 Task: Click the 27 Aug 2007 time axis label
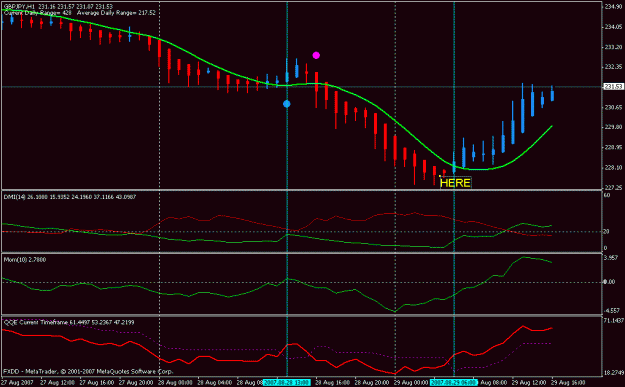[x=17, y=383]
